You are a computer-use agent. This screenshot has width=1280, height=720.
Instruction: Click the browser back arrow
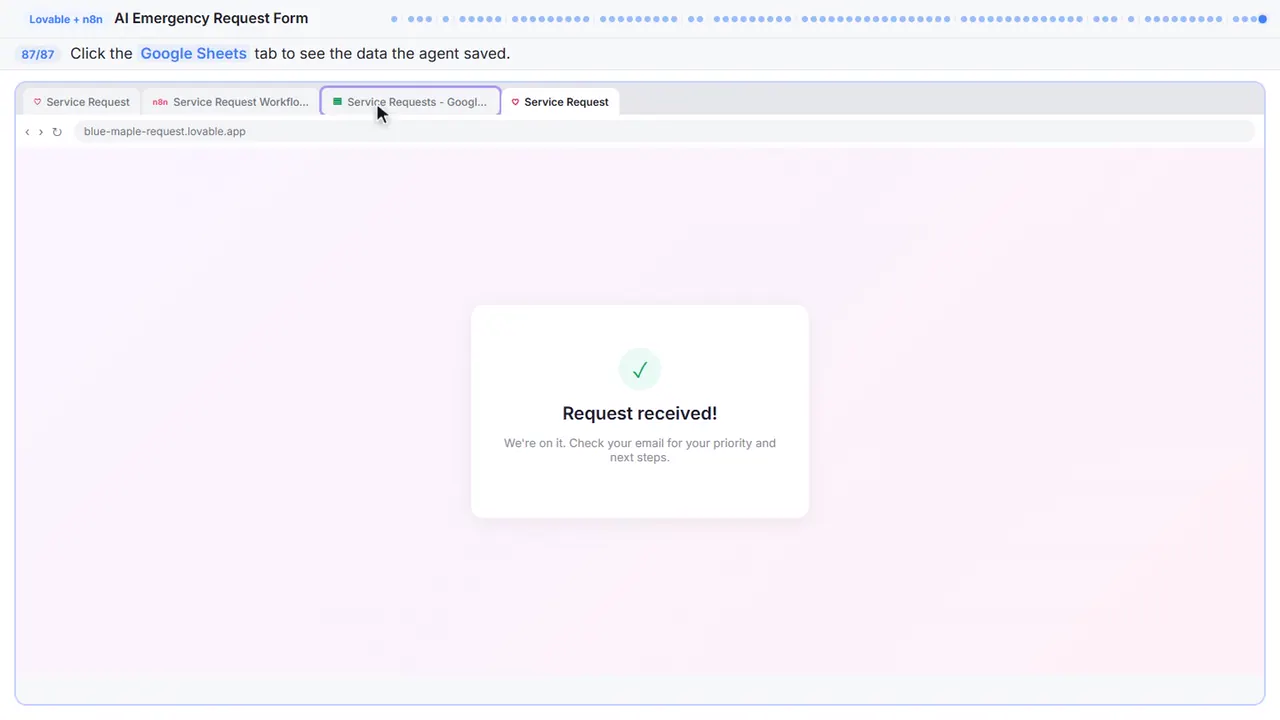coord(27,132)
